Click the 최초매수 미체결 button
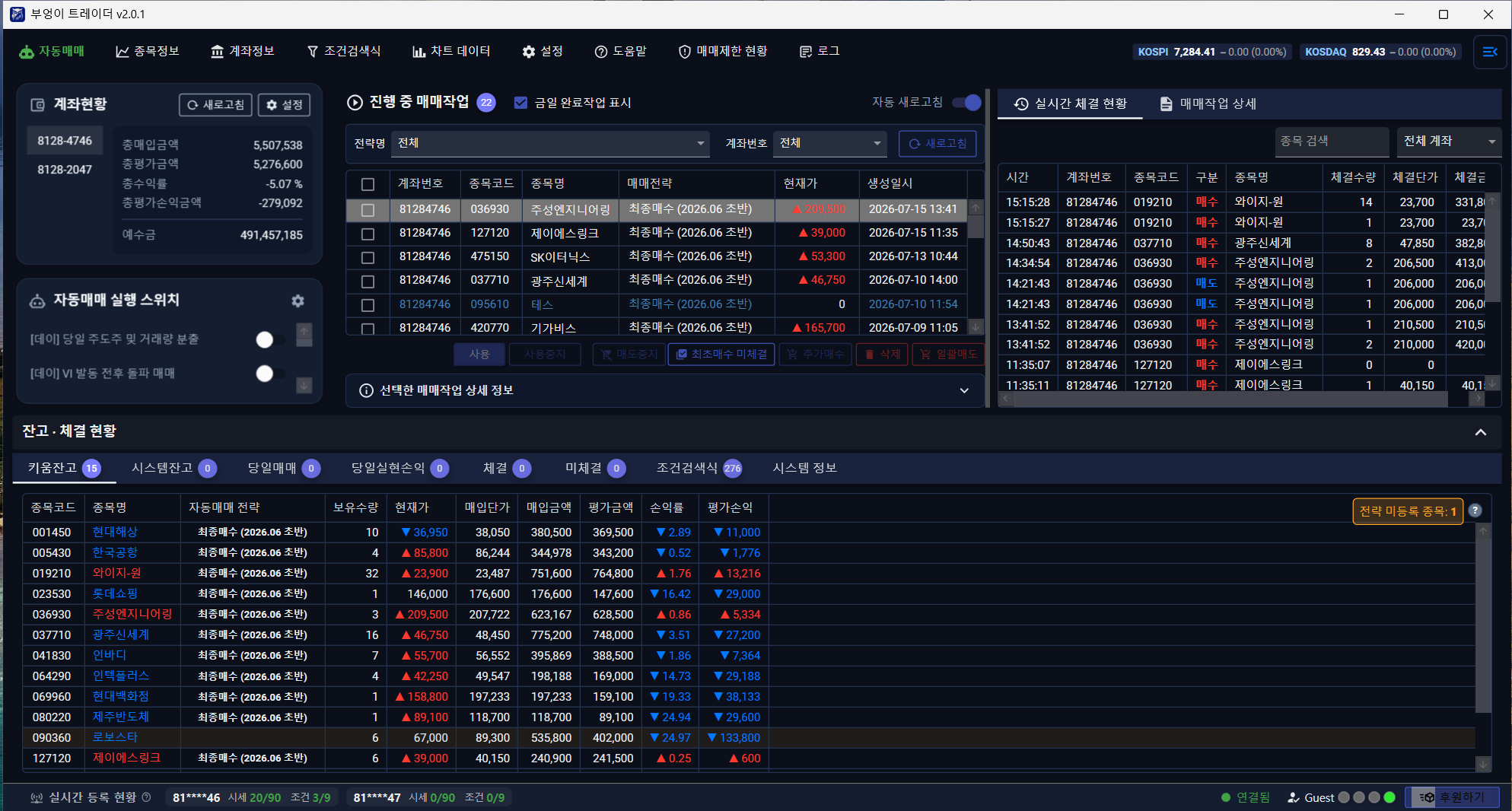 tap(721, 355)
